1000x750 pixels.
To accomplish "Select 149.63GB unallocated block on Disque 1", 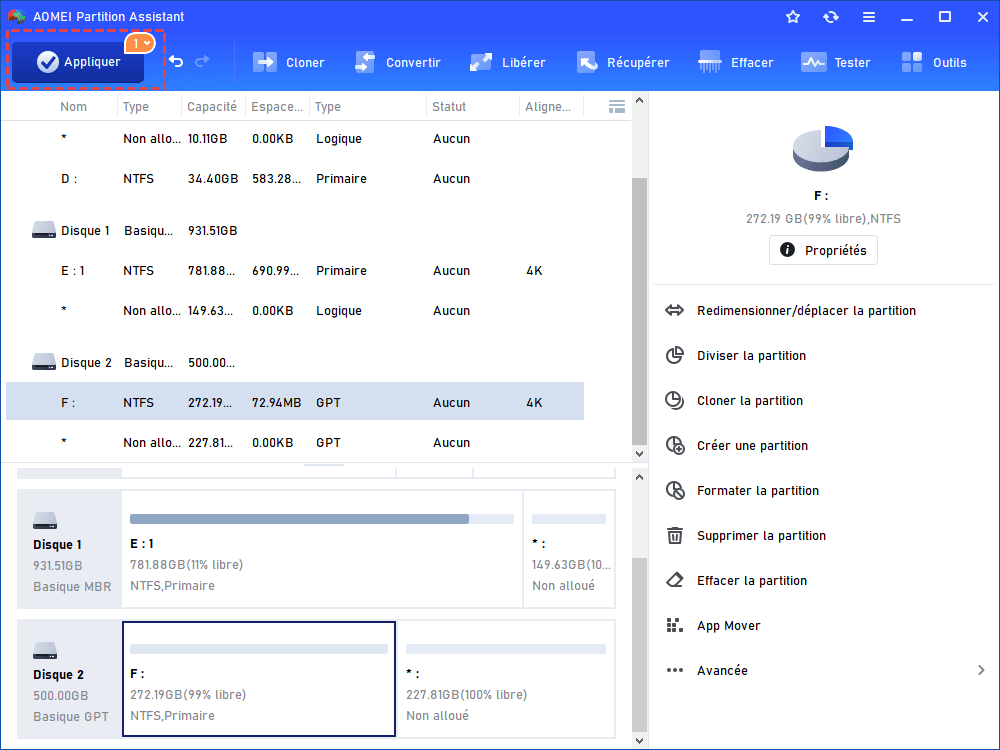I will (569, 549).
